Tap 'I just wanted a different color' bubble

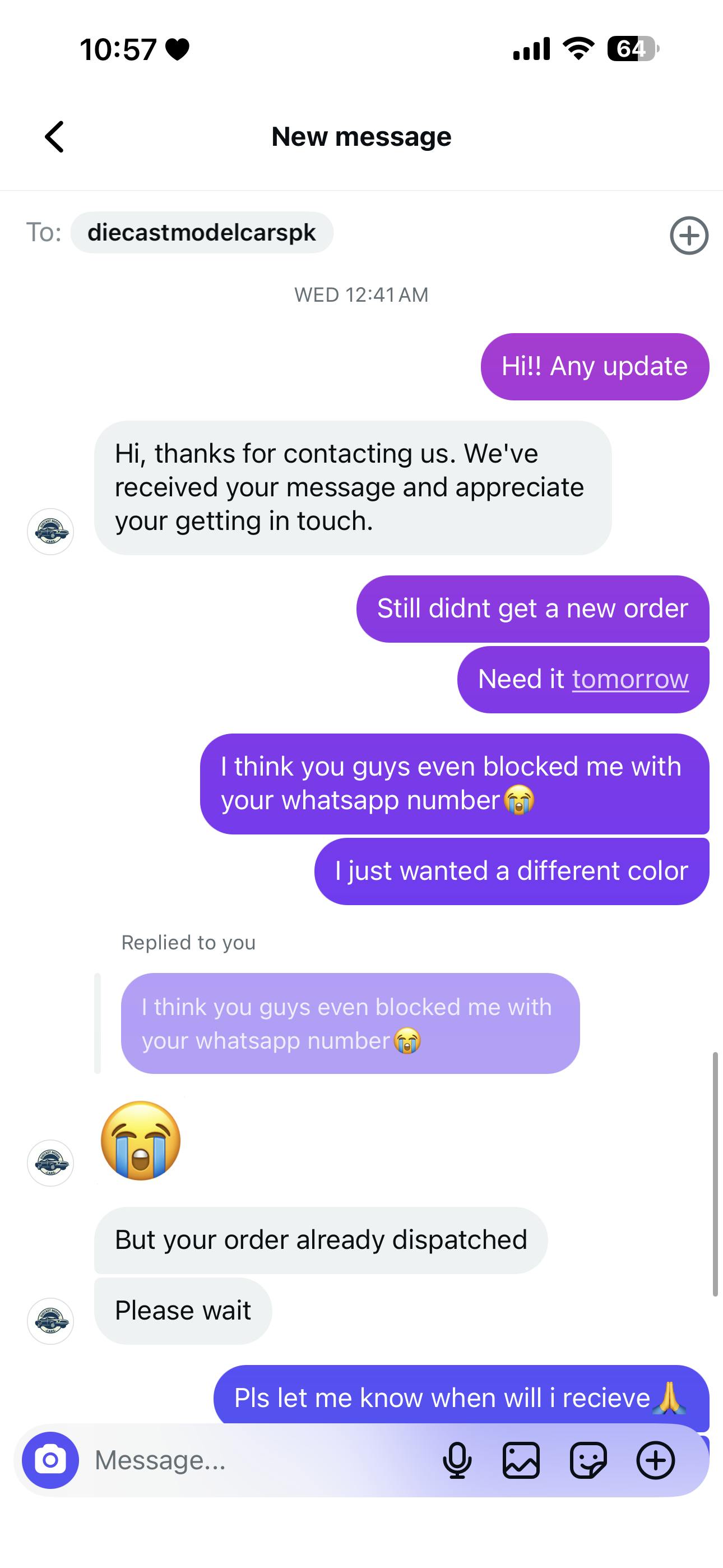[512, 871]
